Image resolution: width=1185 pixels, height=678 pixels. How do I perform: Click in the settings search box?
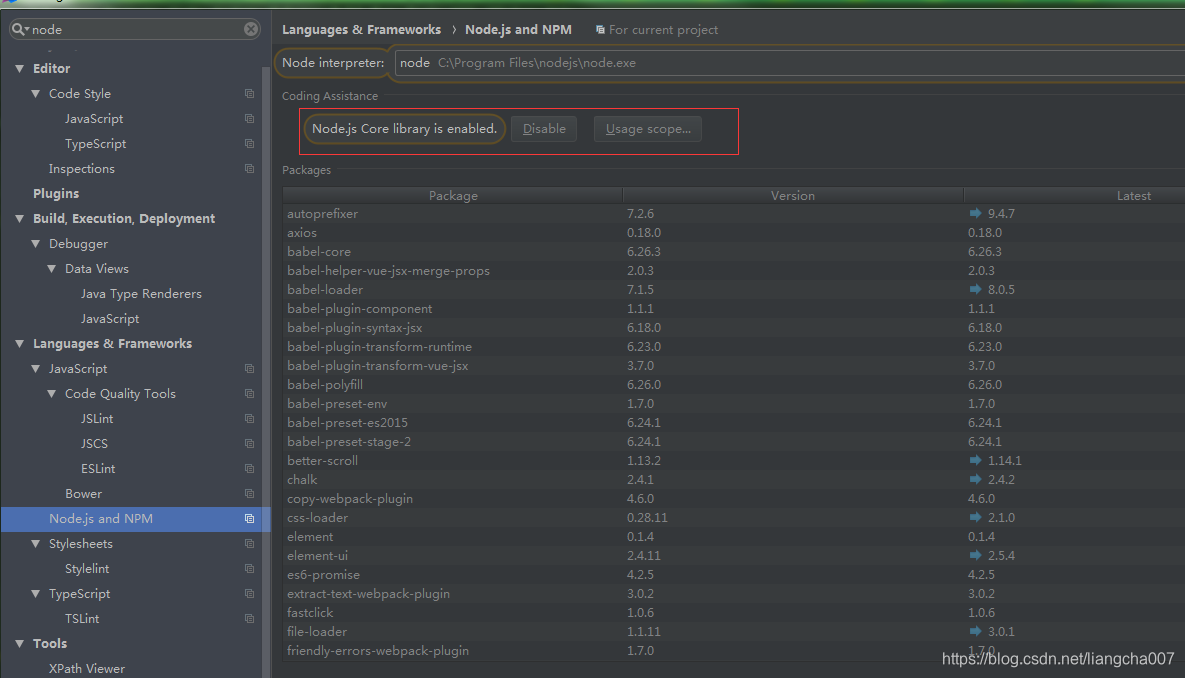coord(136,29)
